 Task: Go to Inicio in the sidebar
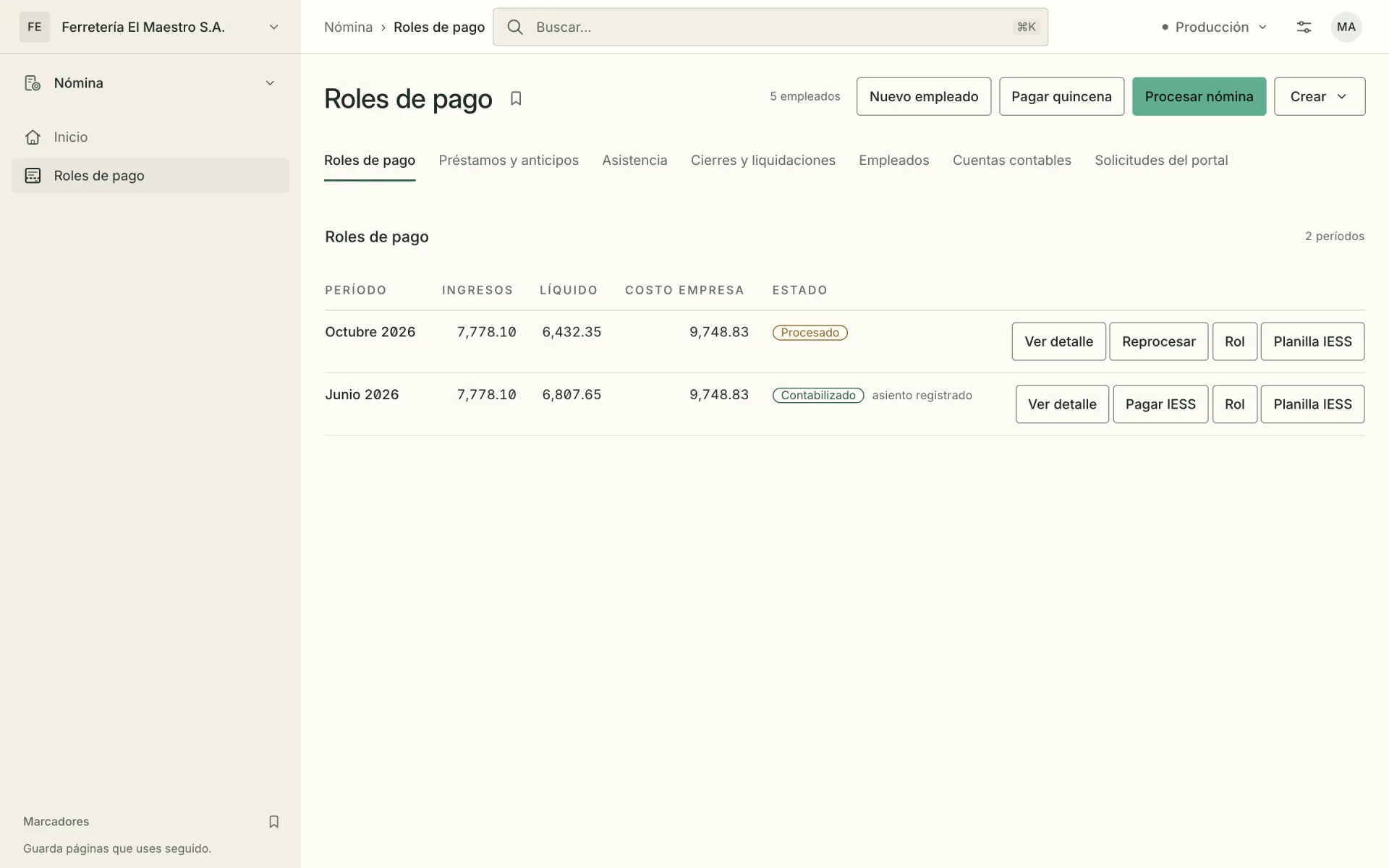point(150,137)
